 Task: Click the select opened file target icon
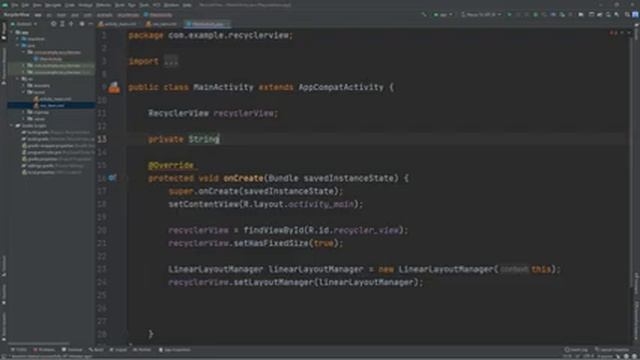[53, 24]
